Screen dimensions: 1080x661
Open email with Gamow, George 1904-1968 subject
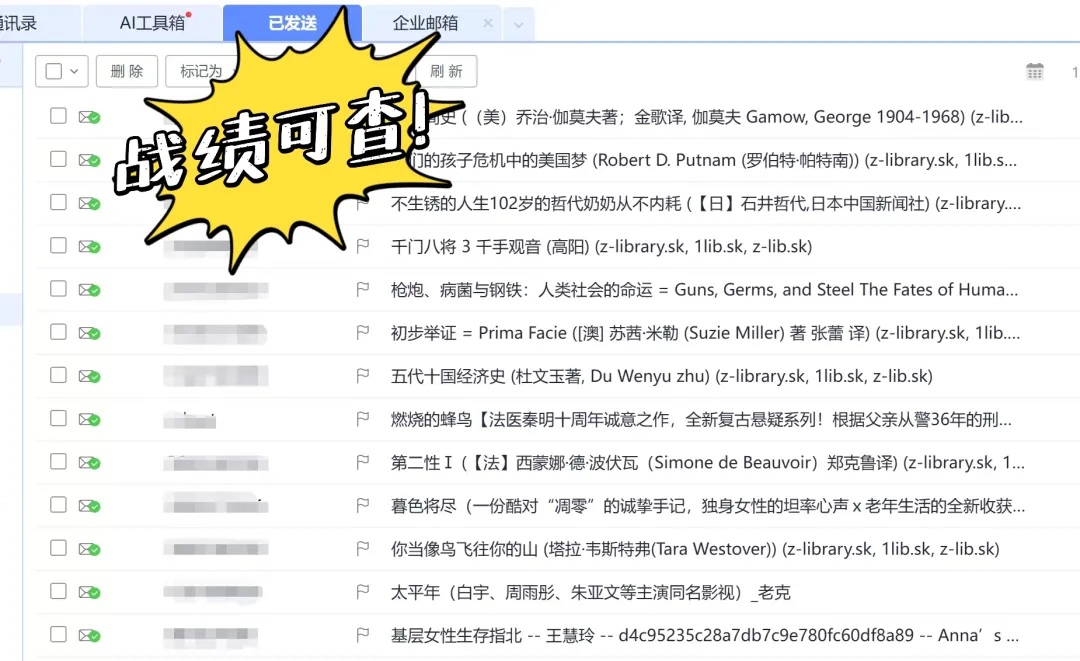point(723,117)
